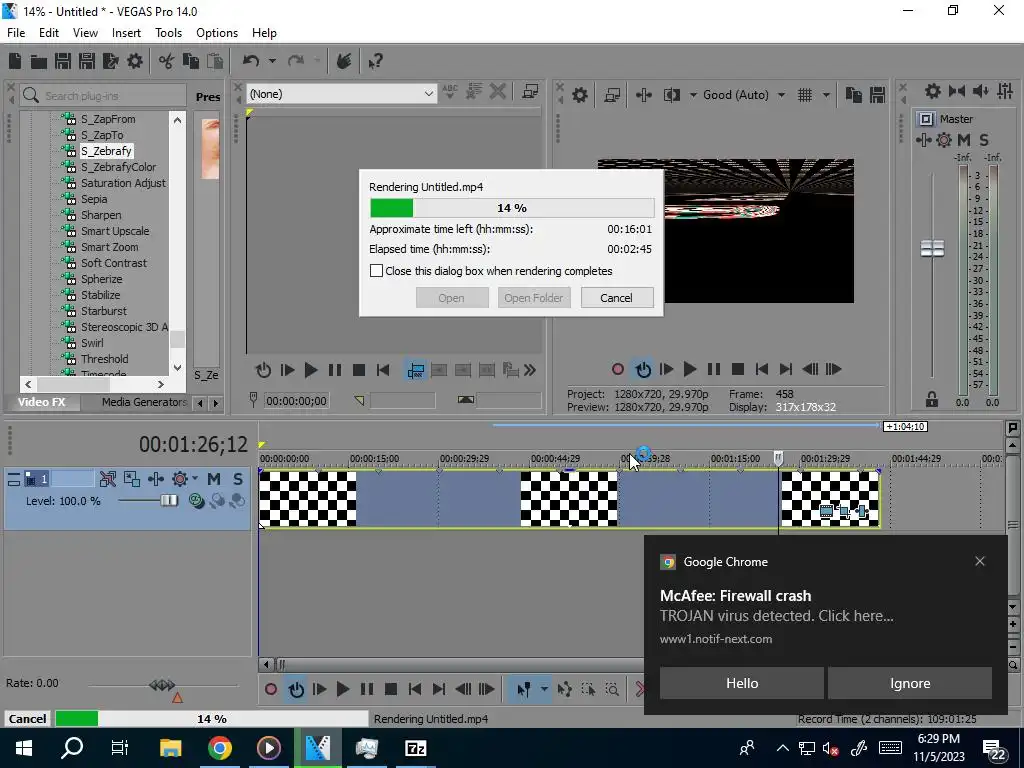
Task: Click the Master volume fader handle
Action: click(932, 249)
